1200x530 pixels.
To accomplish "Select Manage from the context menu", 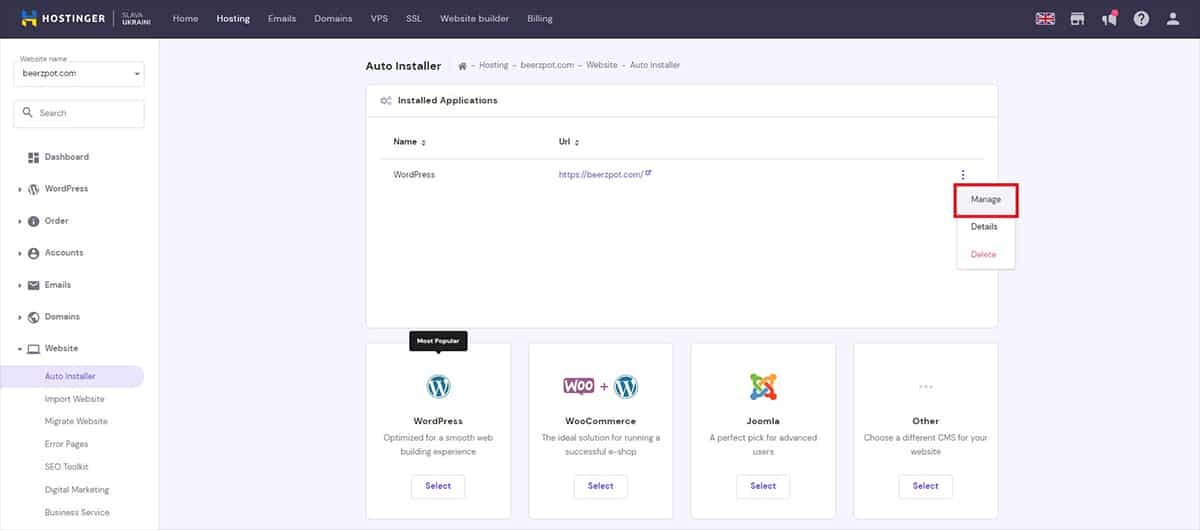I will tap(985, 200).
